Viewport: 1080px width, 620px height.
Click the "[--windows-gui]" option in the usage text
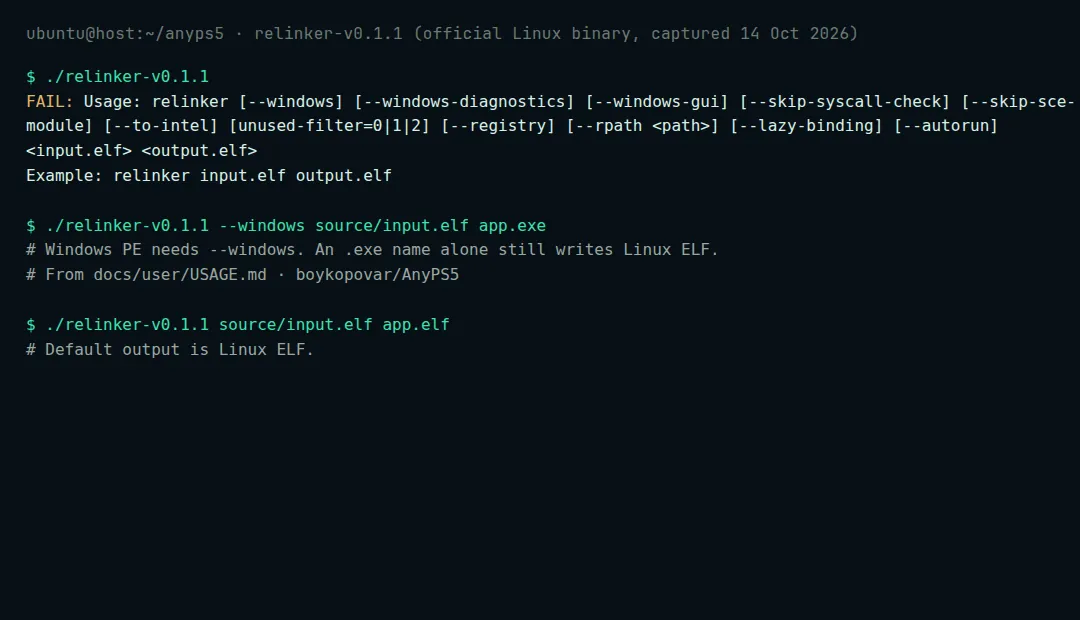tap(657, 101)
